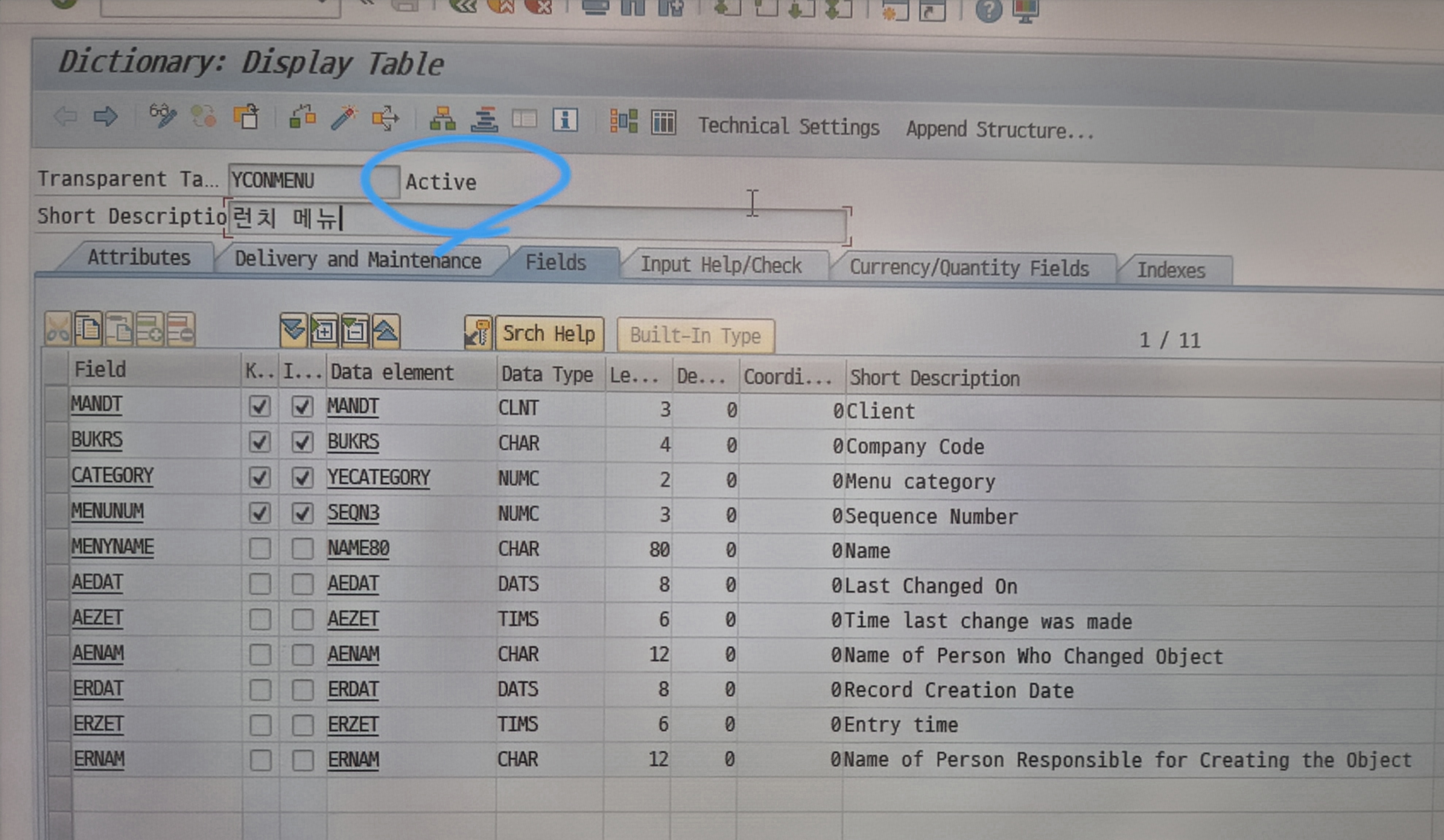Click the Activate magic wand icon
The image size is (1444, 840).
click(x=344, y=117)
